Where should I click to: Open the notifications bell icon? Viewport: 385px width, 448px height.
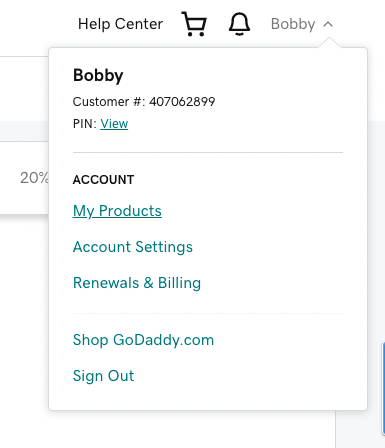pos(239,24)
